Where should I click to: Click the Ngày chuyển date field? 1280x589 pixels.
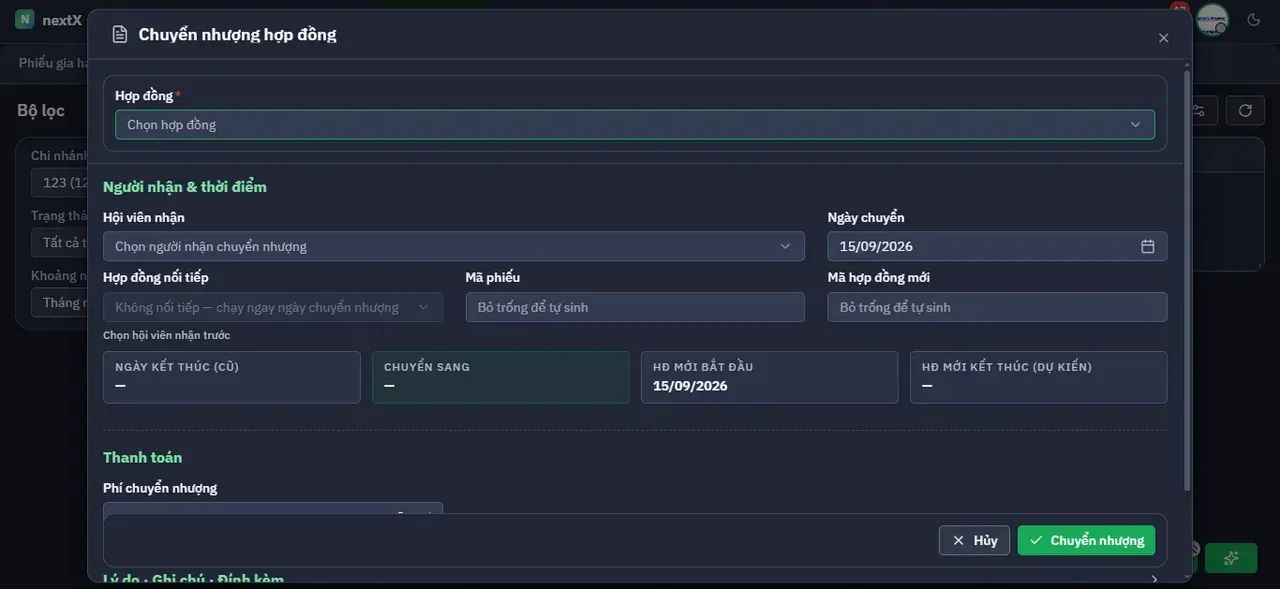tap(997, 246)
